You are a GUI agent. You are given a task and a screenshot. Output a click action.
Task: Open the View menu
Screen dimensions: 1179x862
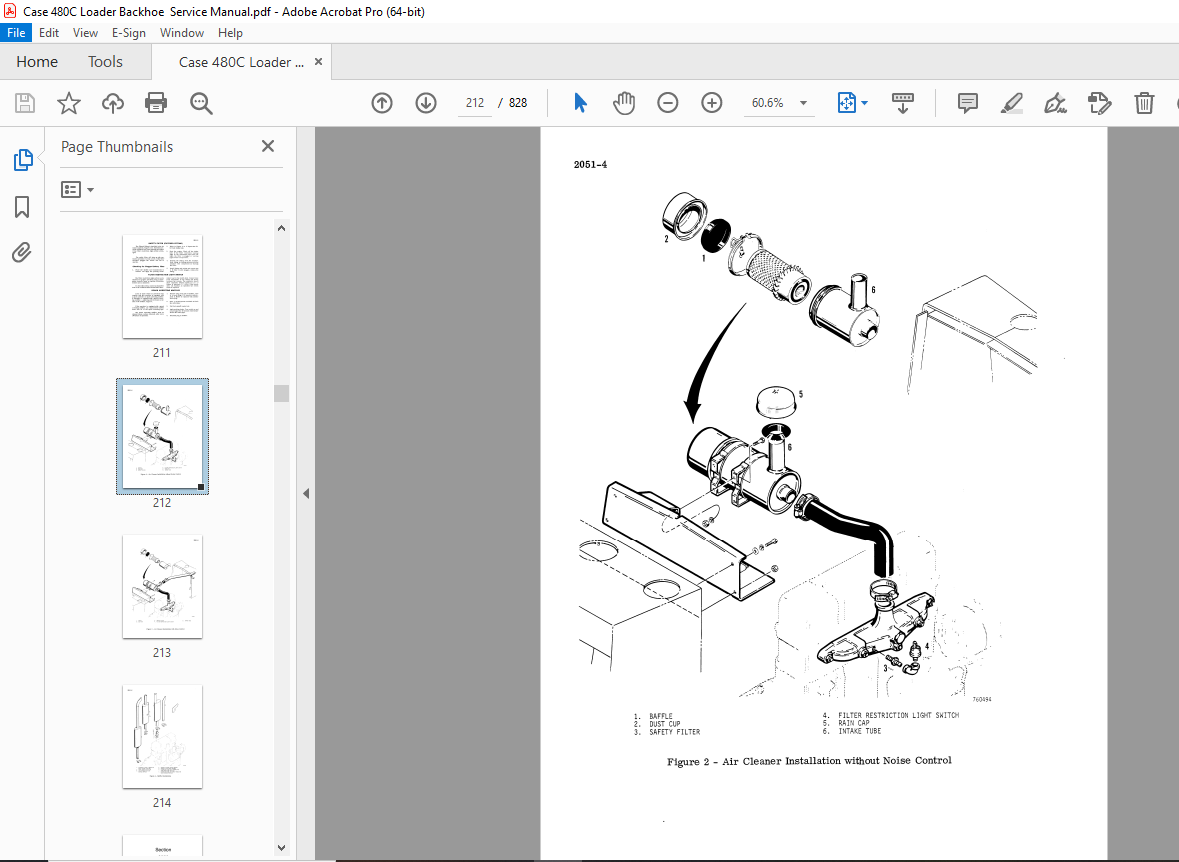[85, 32]
